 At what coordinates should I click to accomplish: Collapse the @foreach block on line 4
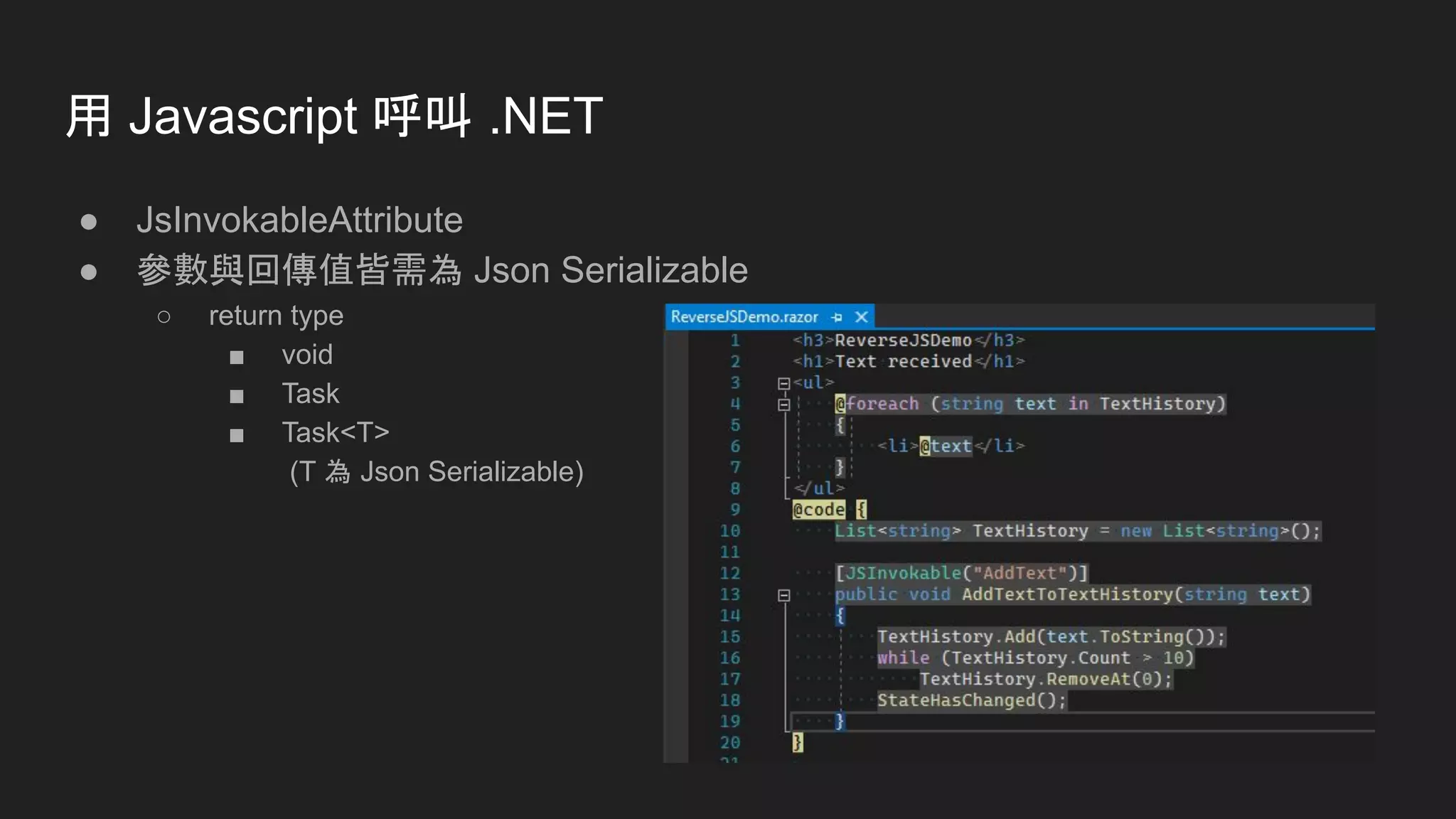783,405
